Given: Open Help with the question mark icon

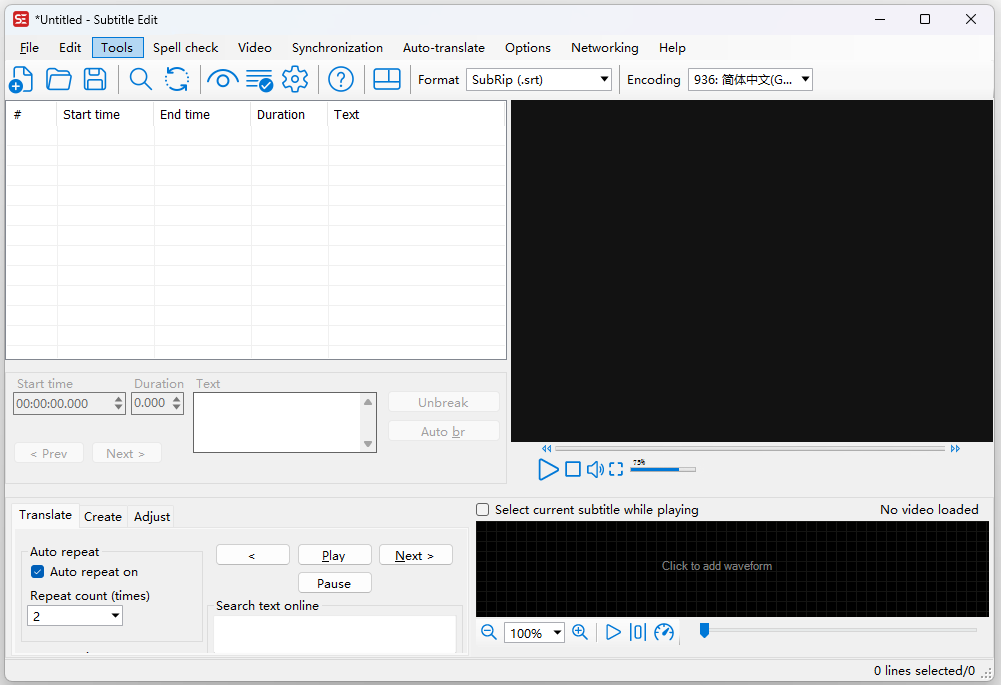Looking at the screenshot, I should pyautogui.click(x=341, y=80).
